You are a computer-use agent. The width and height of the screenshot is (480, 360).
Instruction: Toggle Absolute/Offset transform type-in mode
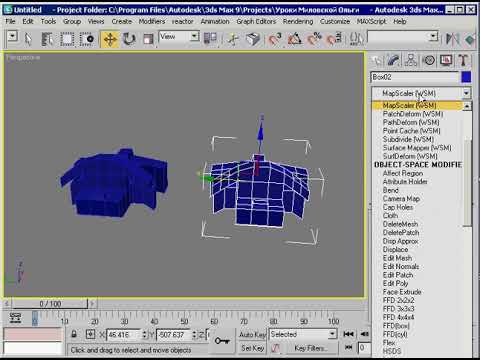pyautogui.click(x=90, y=334)
